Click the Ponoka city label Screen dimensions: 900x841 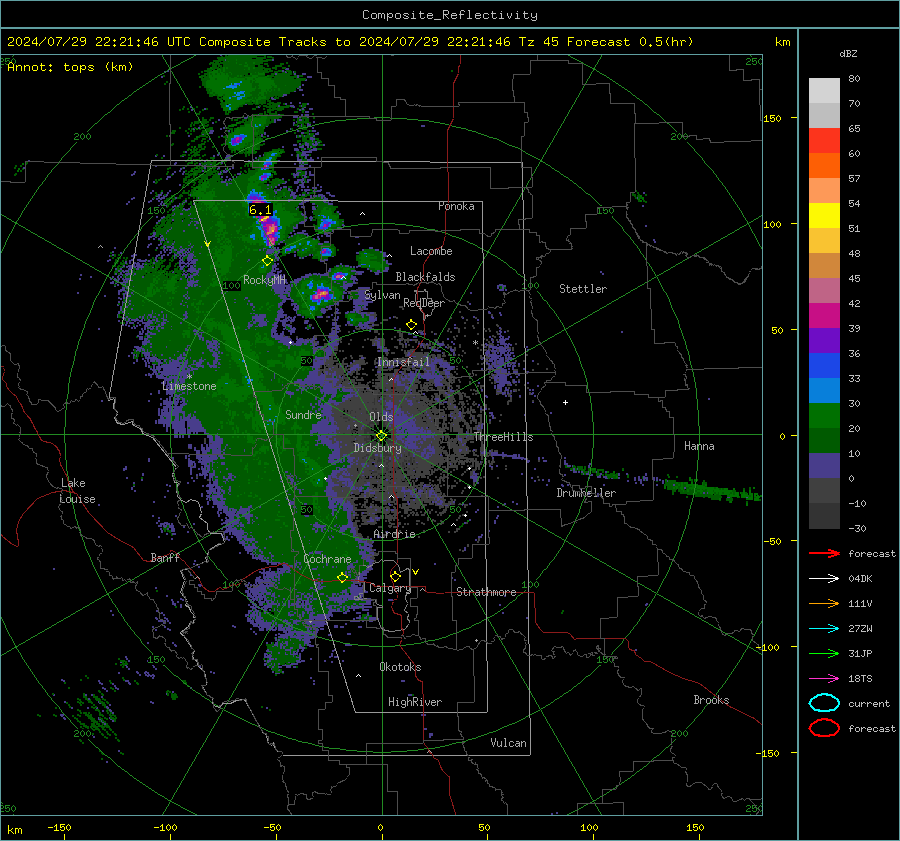[x=456, y=206]
